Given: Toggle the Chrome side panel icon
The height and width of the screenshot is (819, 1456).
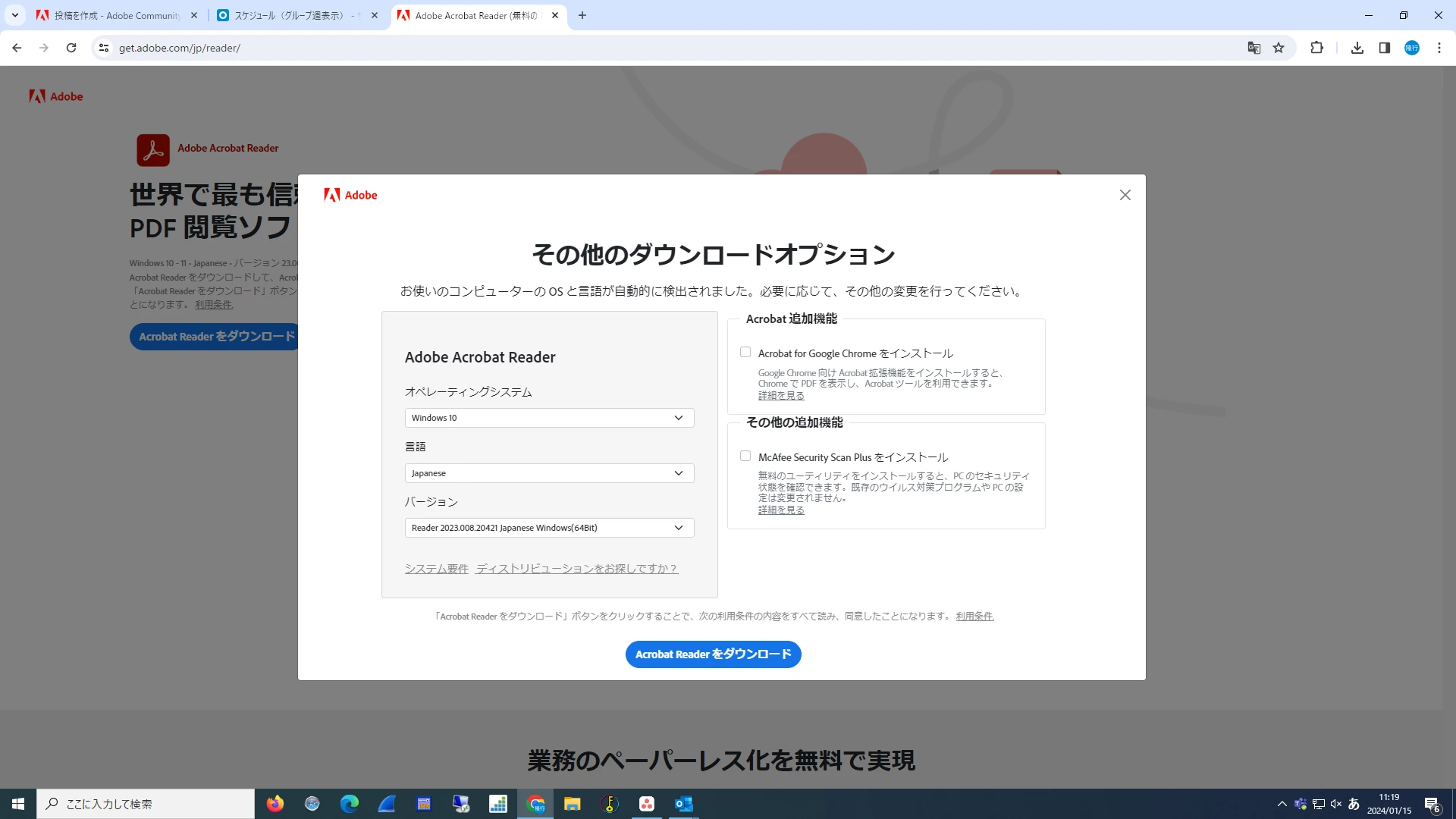Looking at the screenshot, I should [1384, 48].
